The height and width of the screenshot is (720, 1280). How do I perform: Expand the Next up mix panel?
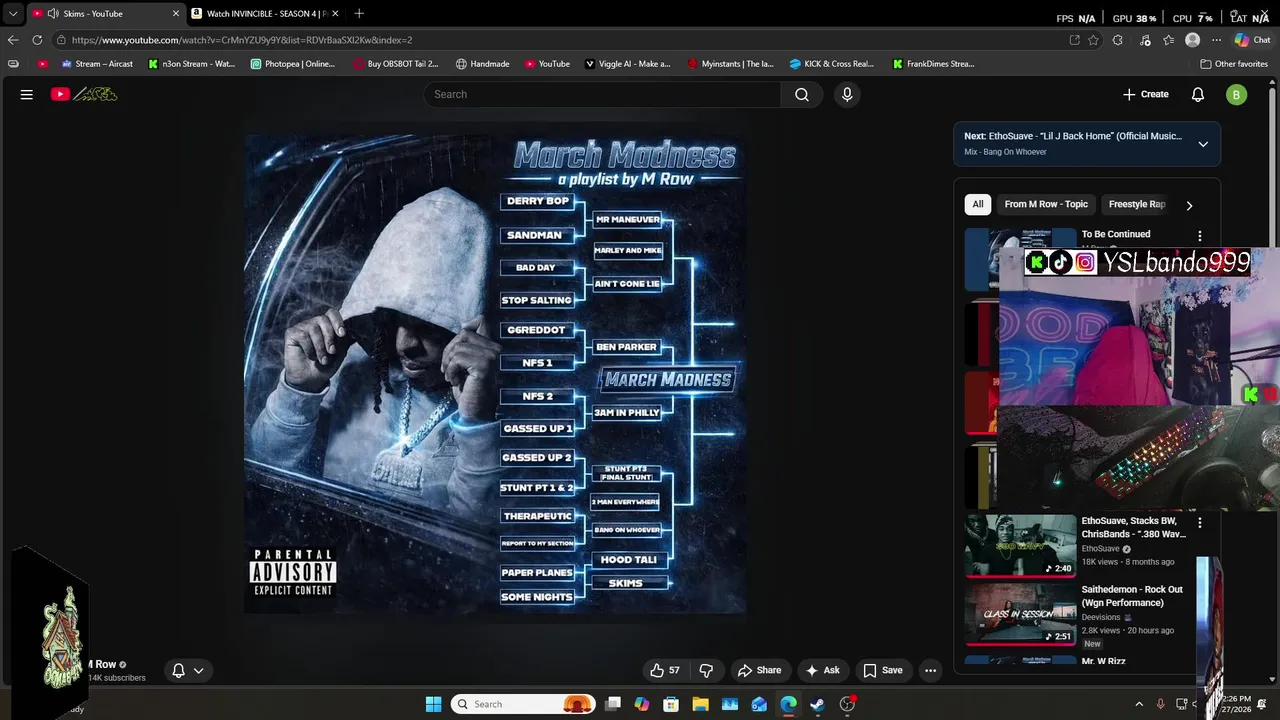[x=1203, y=144]
